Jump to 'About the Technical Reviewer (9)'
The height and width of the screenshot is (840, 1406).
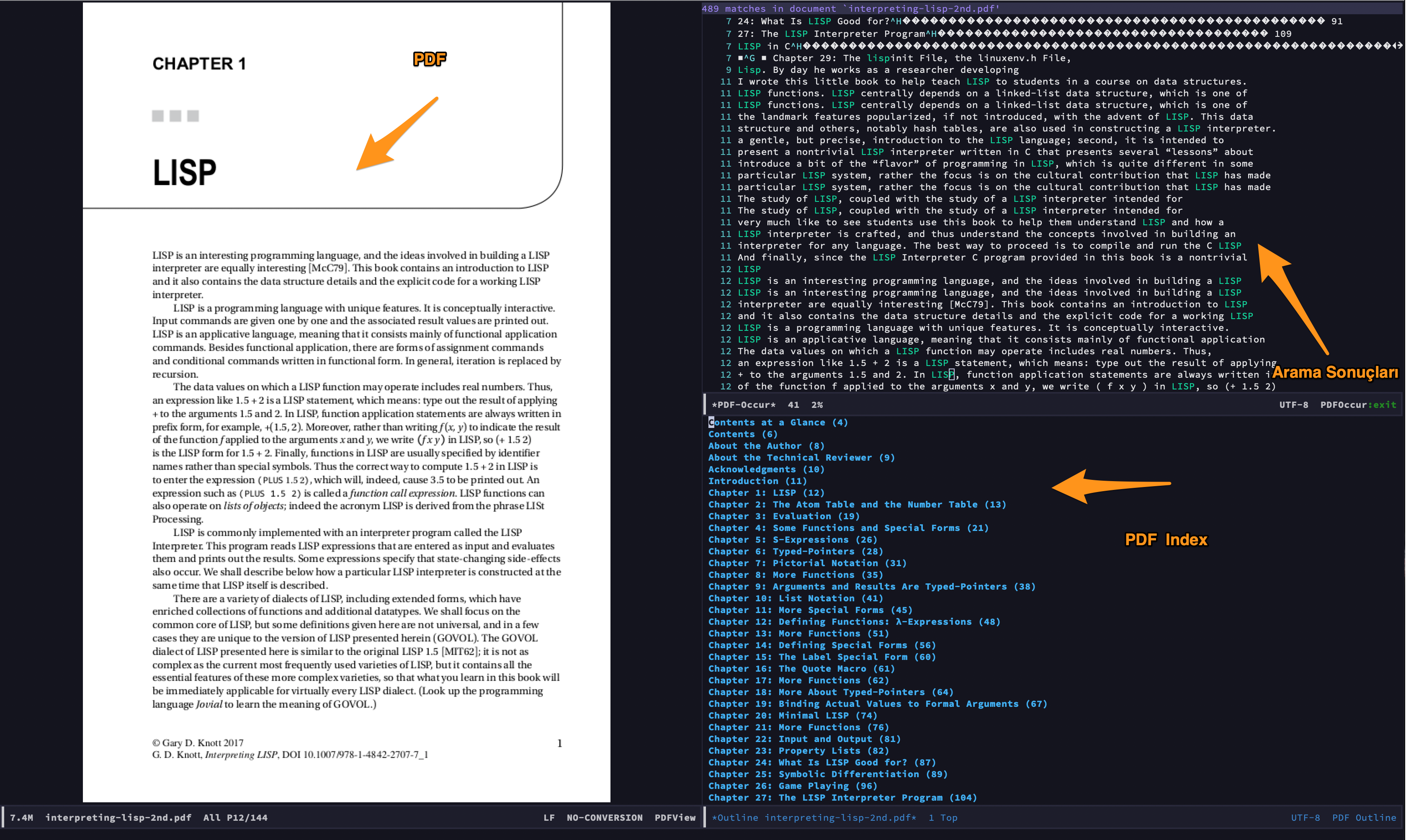tap(801, 457)
